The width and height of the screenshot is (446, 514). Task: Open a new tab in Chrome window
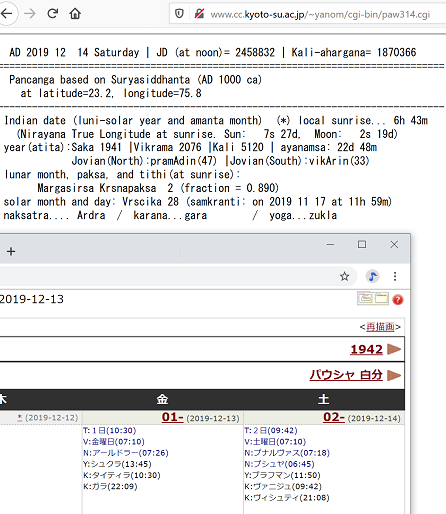(11, 251)
